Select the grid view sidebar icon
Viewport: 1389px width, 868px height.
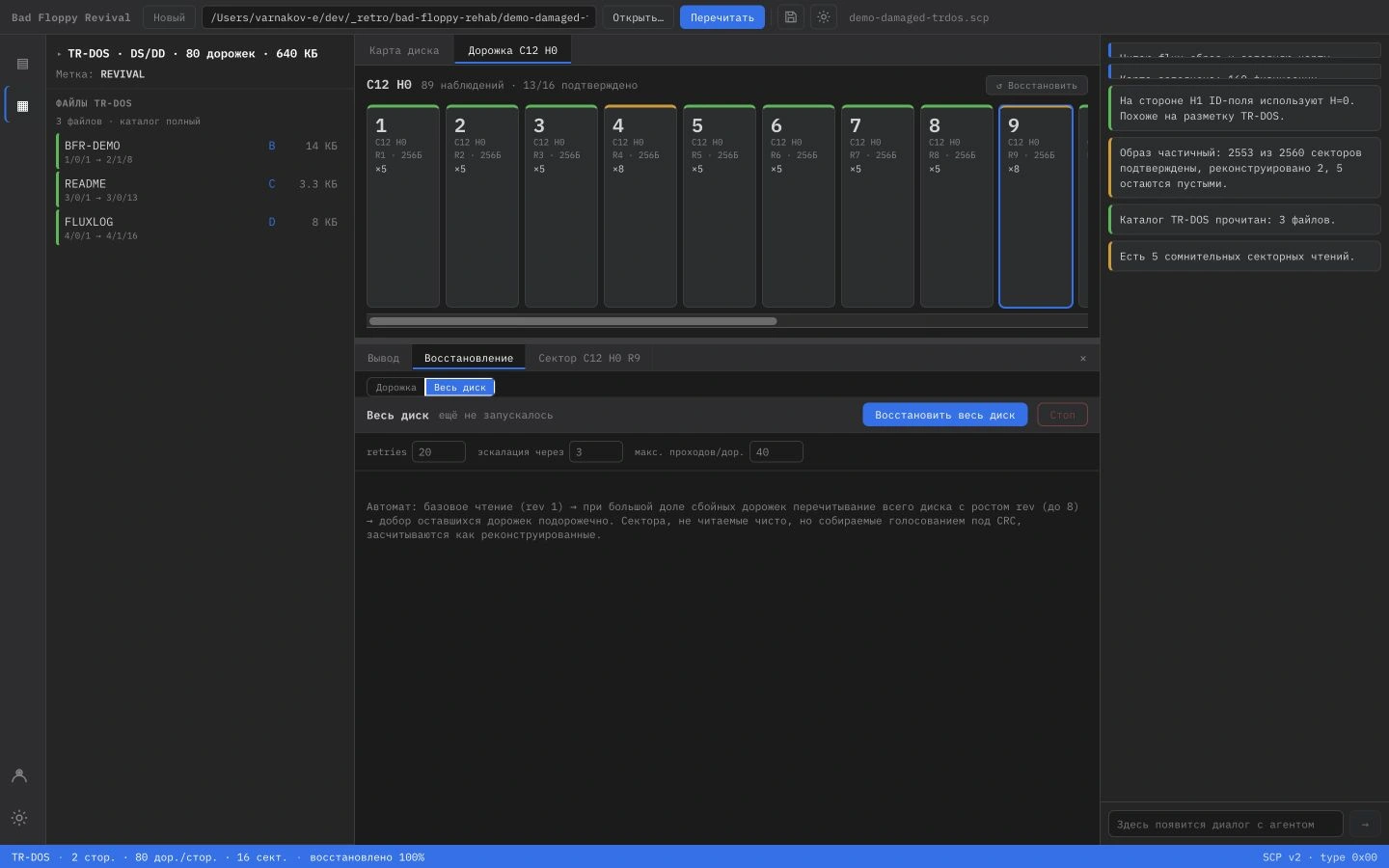[x=22, y=105]
